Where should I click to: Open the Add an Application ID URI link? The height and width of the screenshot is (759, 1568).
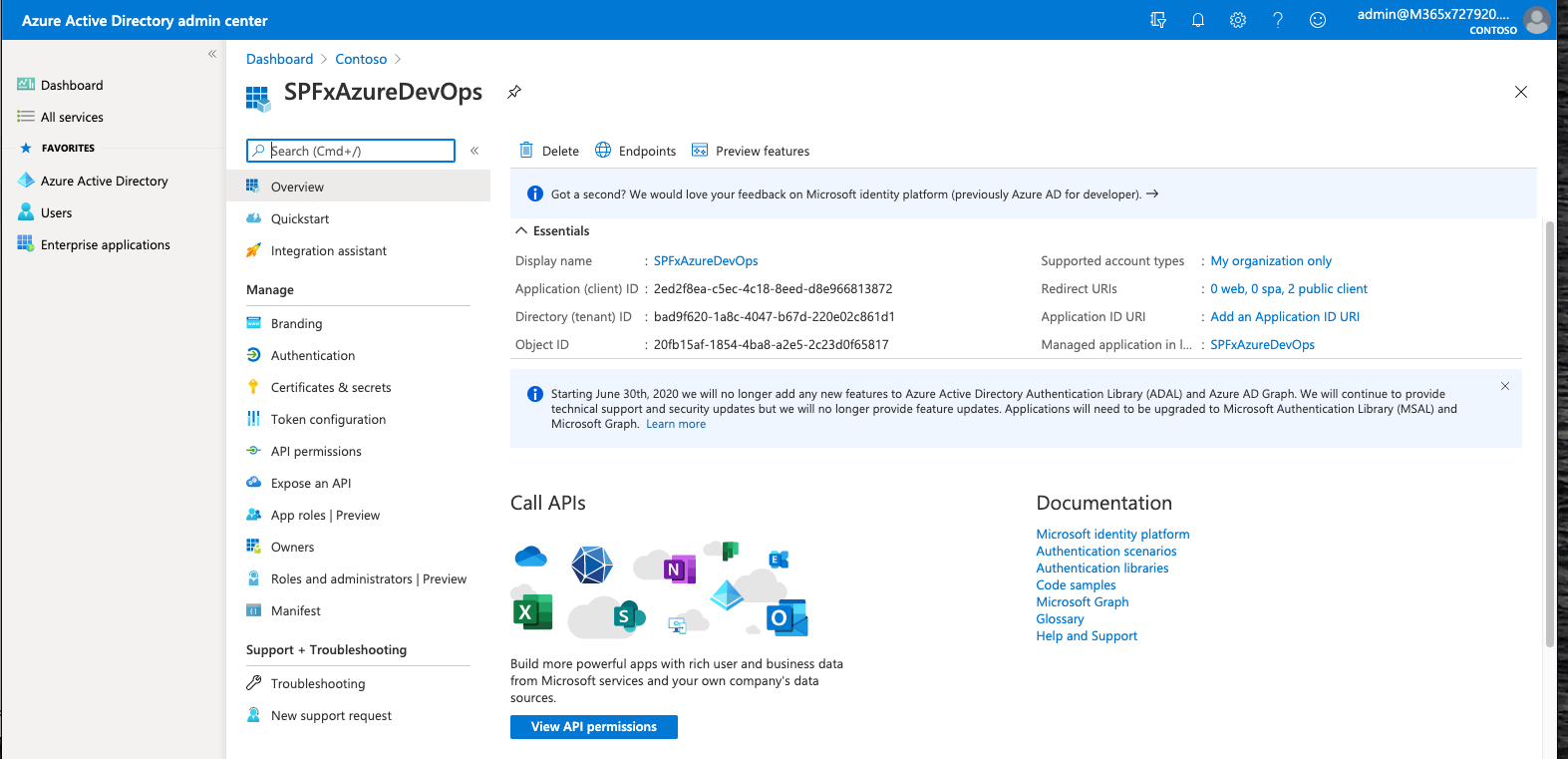point(1285,317)
